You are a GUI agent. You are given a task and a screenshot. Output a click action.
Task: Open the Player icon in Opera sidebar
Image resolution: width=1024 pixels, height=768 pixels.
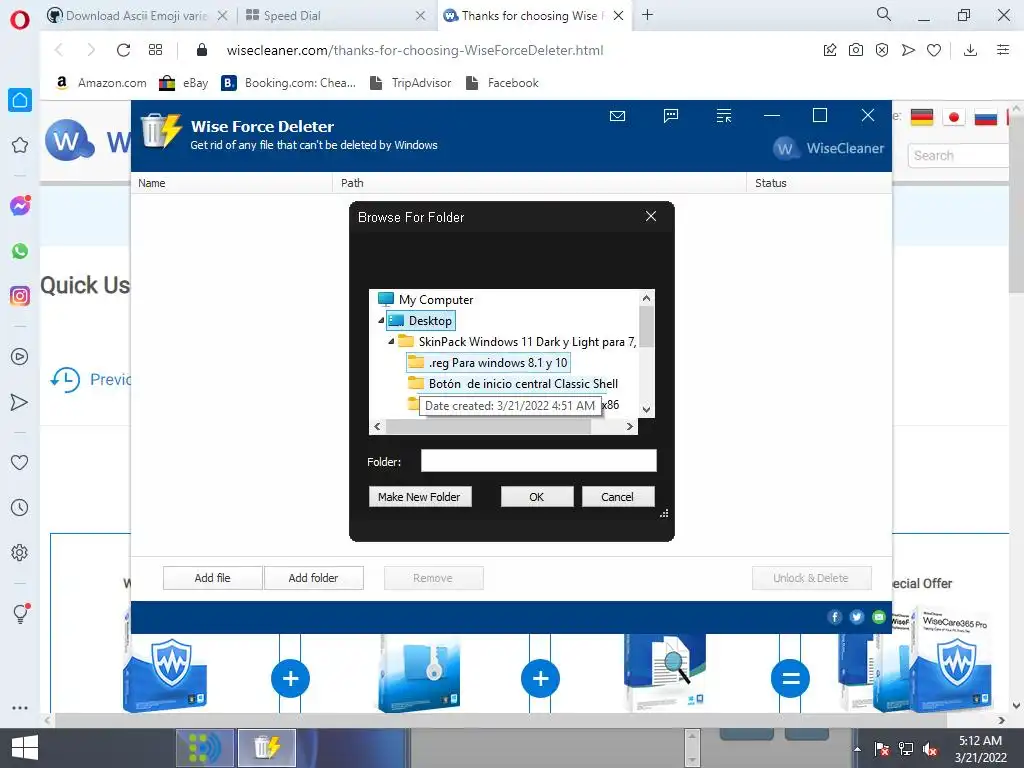[x=20, y=357]
